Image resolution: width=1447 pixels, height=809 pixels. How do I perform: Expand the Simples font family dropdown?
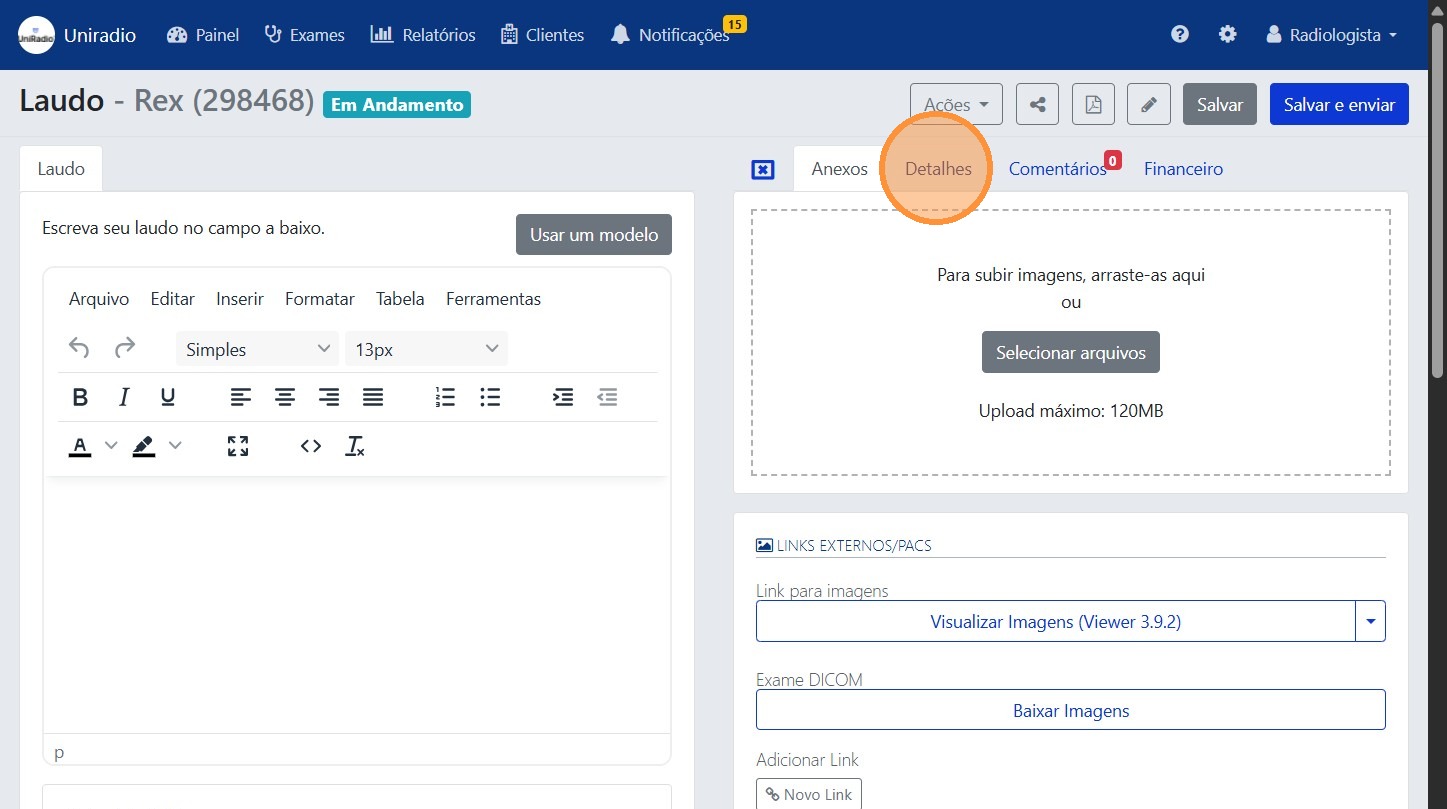257,349
